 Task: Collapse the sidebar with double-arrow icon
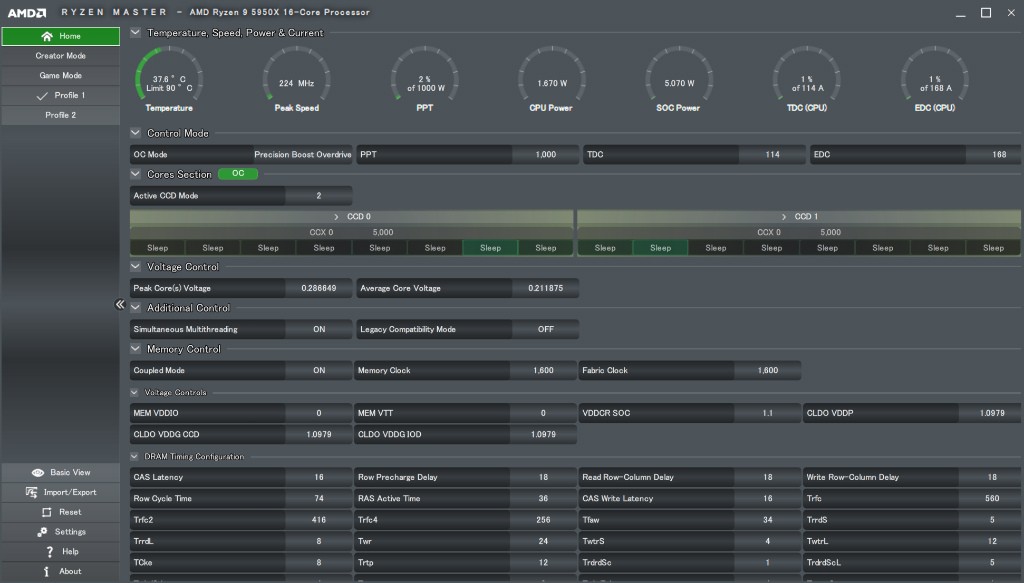120,305
